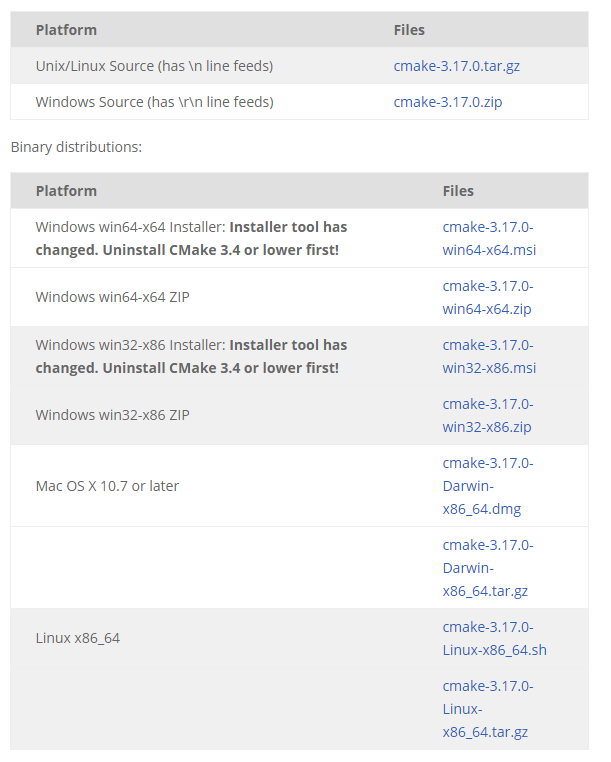Download cmake-3.17.0-Linux-x86_64.sh script
Screen dimensions: 611x762
(x=494, y=638)
